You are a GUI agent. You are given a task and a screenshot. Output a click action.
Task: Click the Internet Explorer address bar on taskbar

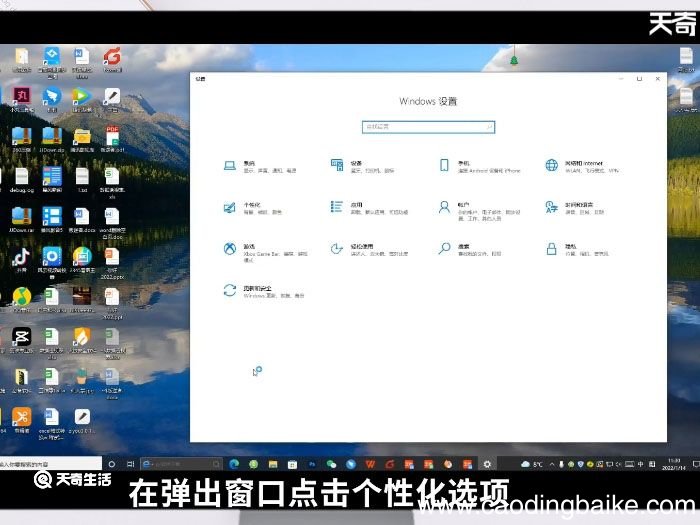pyautogui.click(x=181, y=464)
